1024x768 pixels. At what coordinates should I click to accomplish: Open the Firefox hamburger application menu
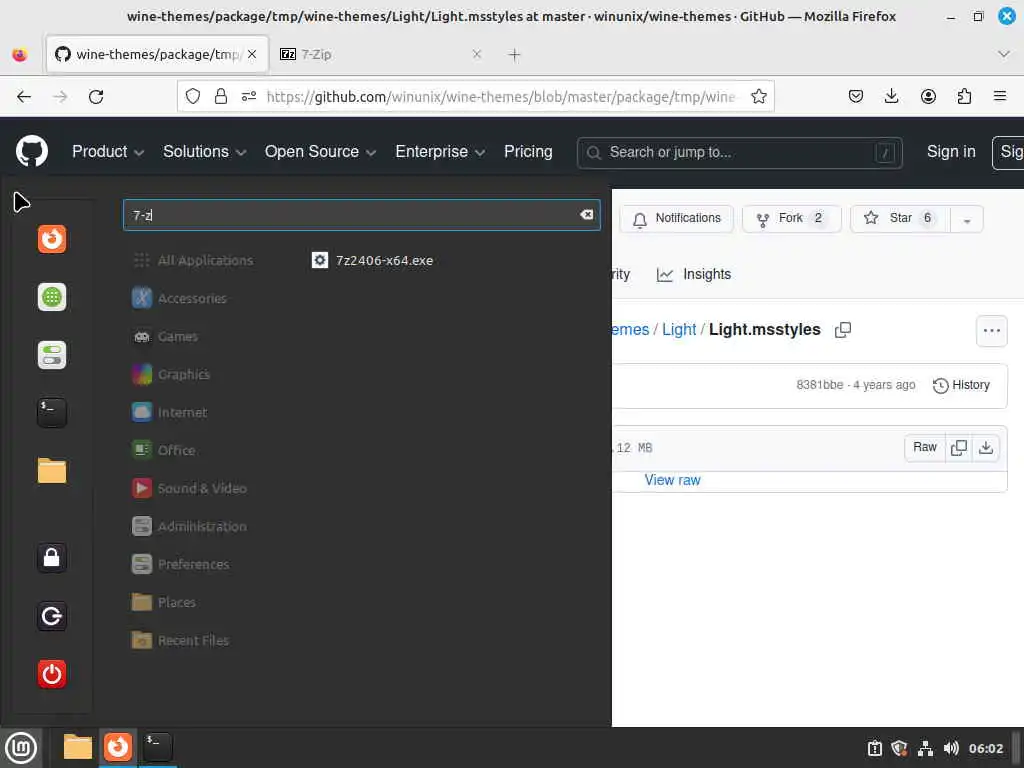[1000, 97]
